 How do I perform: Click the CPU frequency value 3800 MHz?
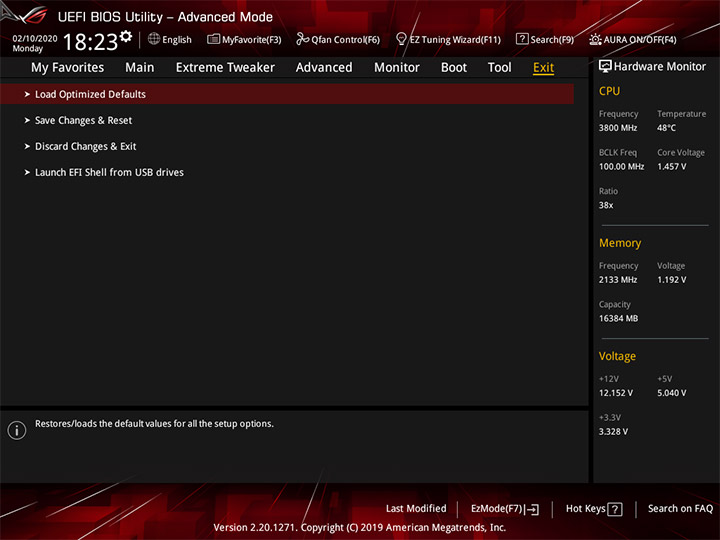point(618,128)
